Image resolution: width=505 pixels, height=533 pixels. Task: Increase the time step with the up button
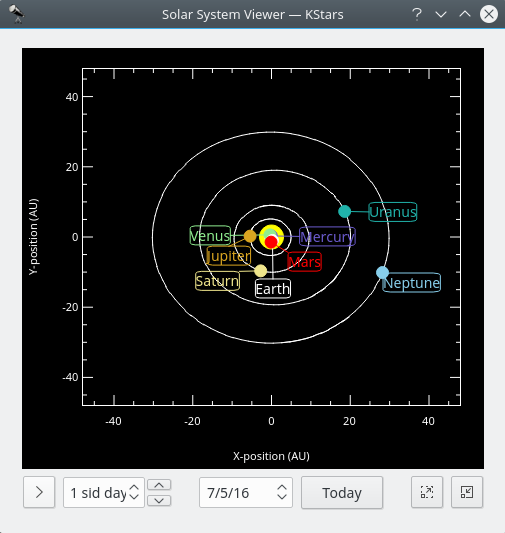click(x=159, y=485)
